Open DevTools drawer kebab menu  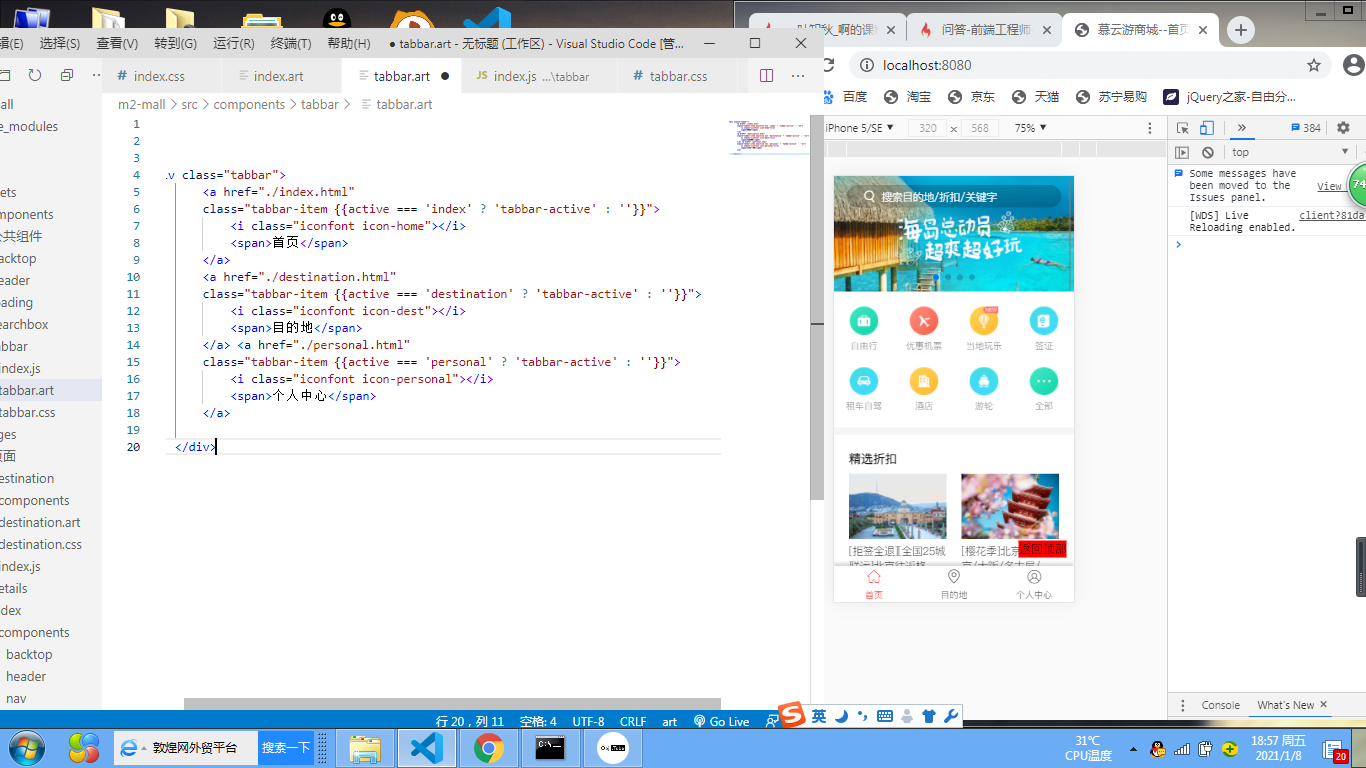(x=1183, y=705)
